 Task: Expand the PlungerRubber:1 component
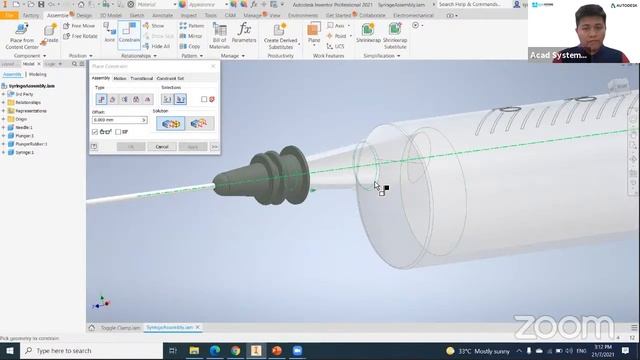point(4,144)
